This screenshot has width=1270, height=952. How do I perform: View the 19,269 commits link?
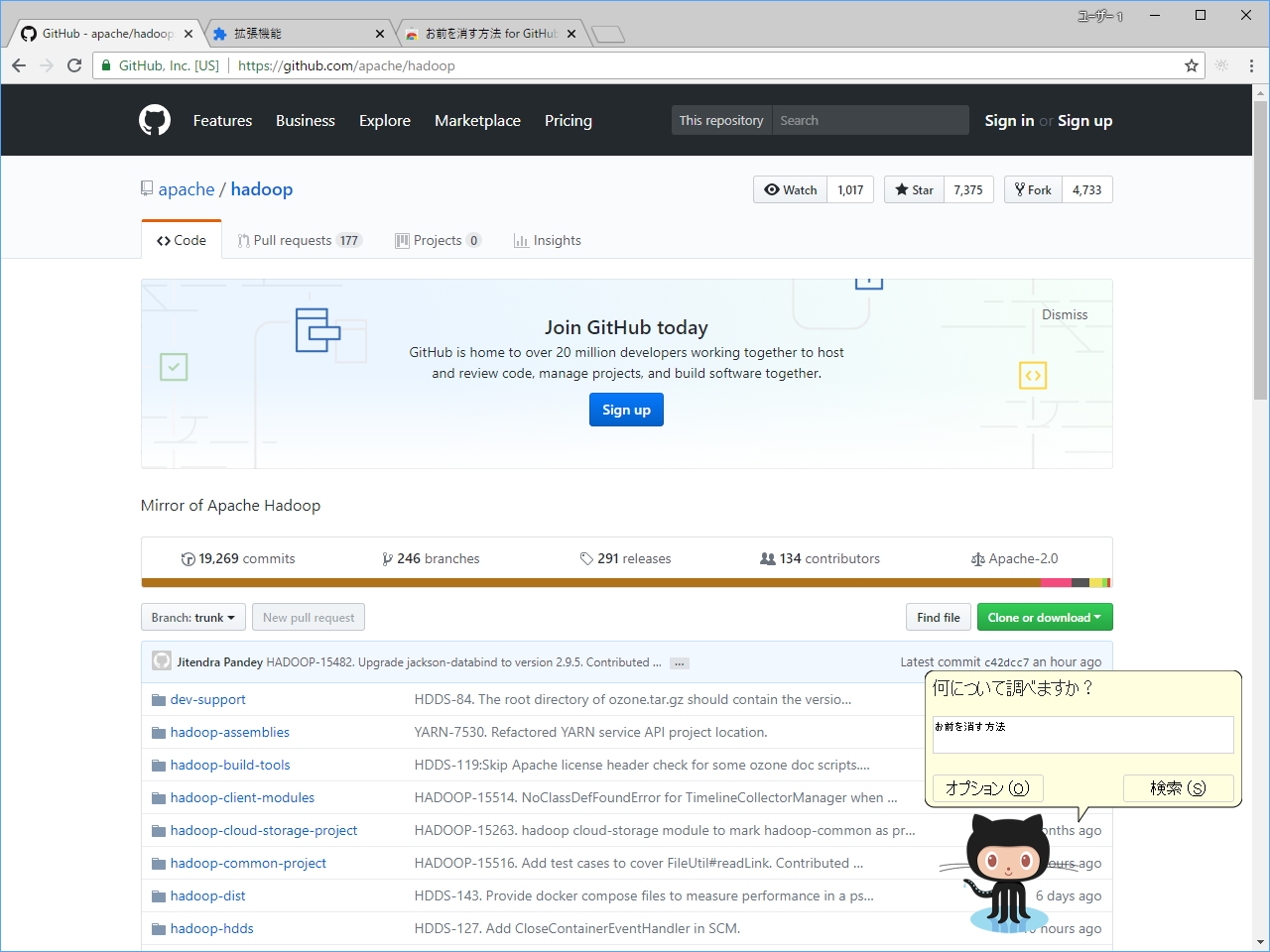point(238,558)
